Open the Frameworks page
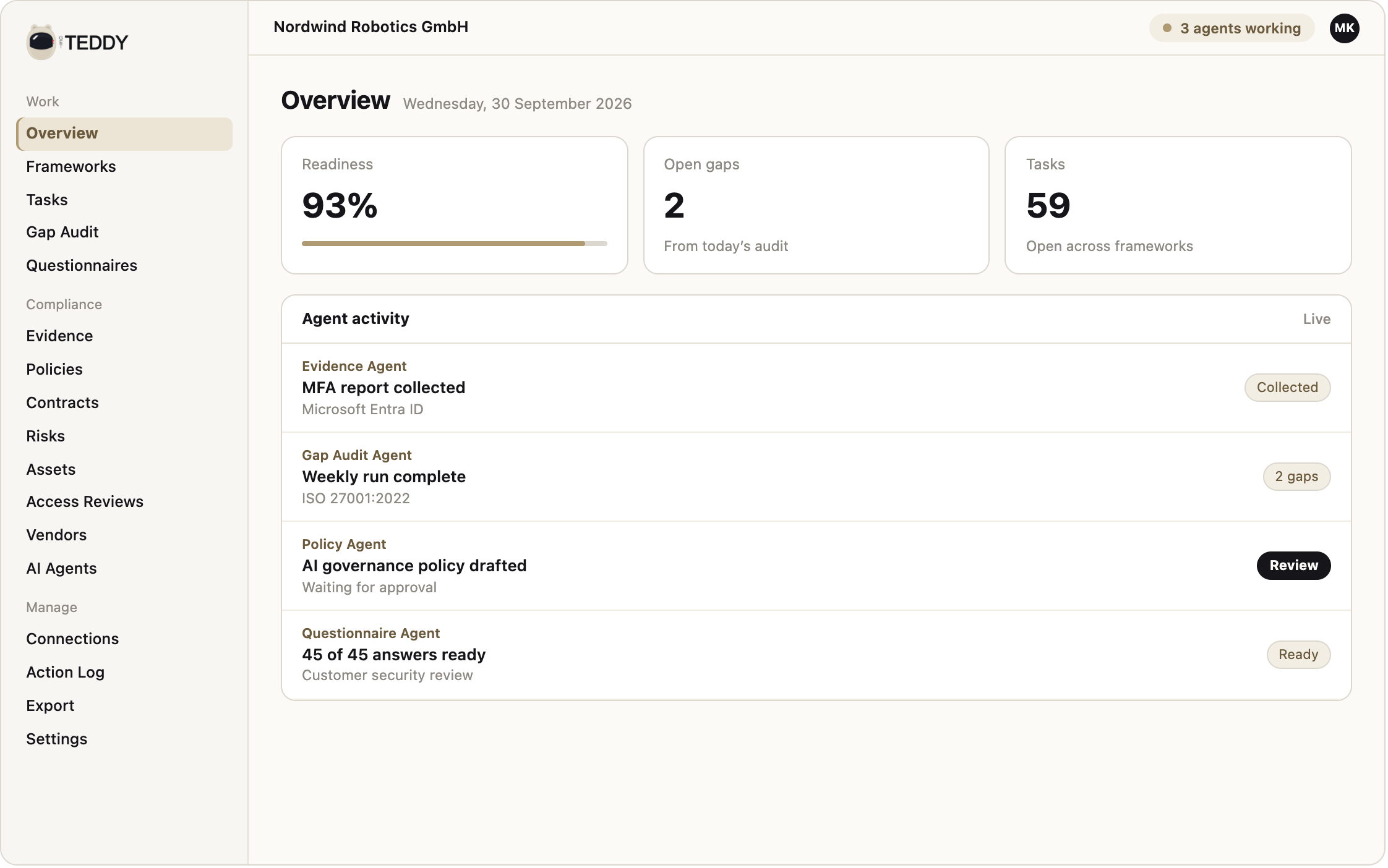The image size is (1388, 868). tap(71, 166)
